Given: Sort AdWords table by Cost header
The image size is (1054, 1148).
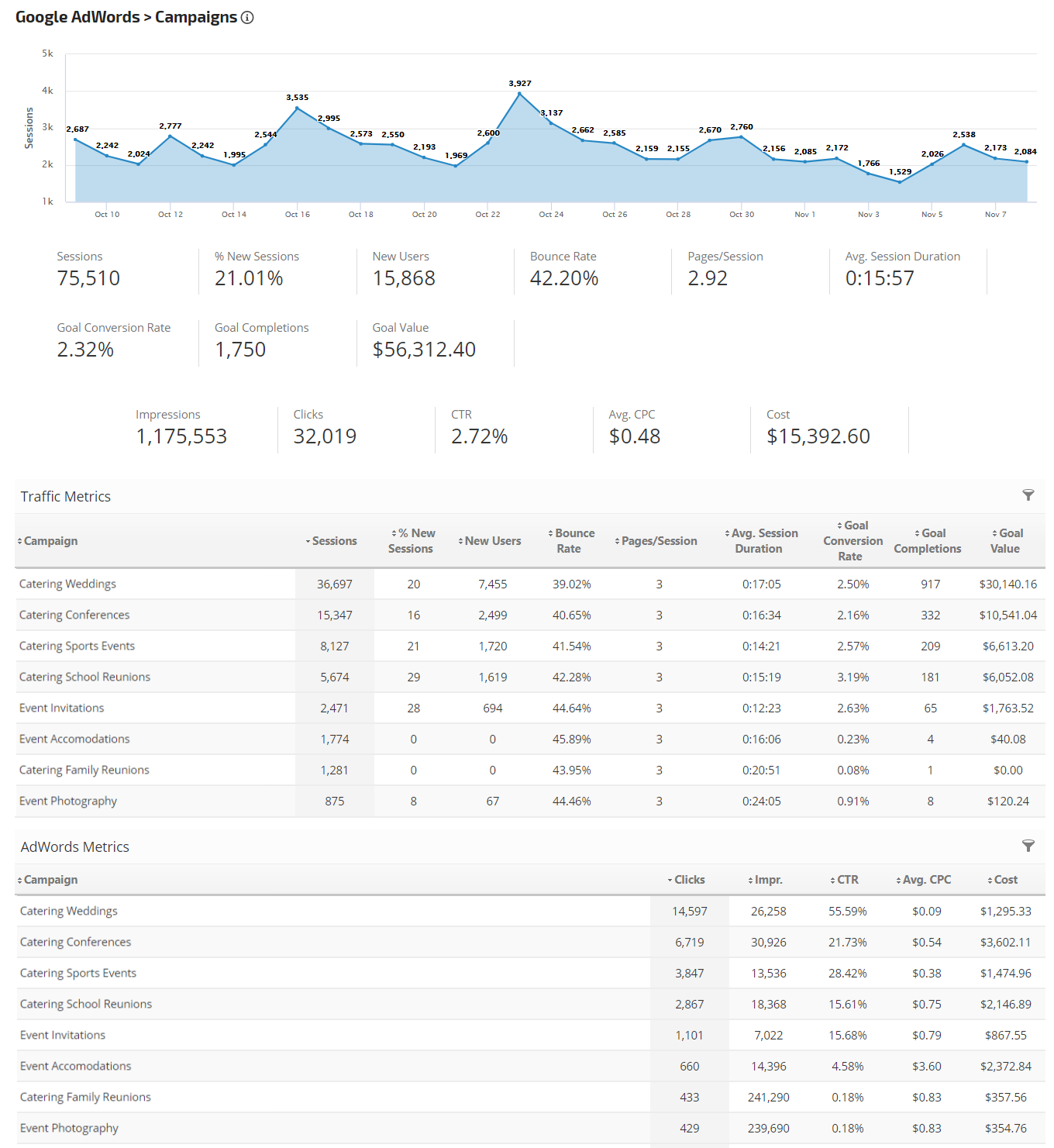Looking at the screenshot, I should (x=1004, y=880).
